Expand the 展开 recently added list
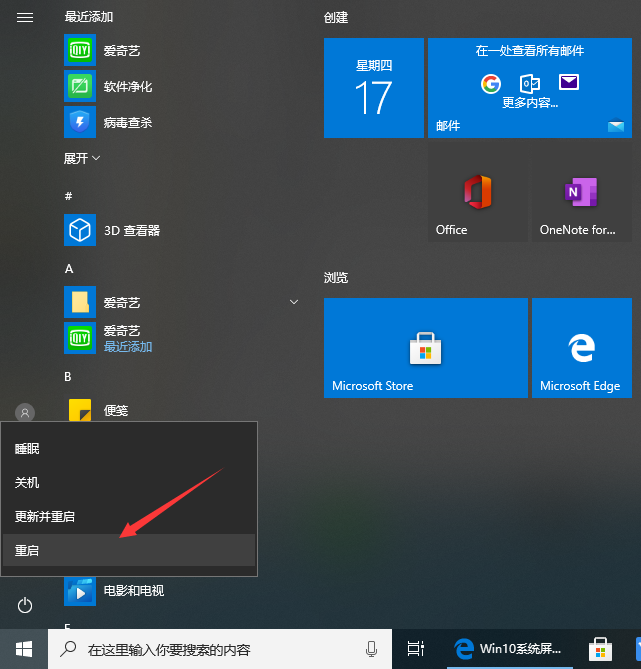The image size is (641, 669). click(x=82, y=158)
